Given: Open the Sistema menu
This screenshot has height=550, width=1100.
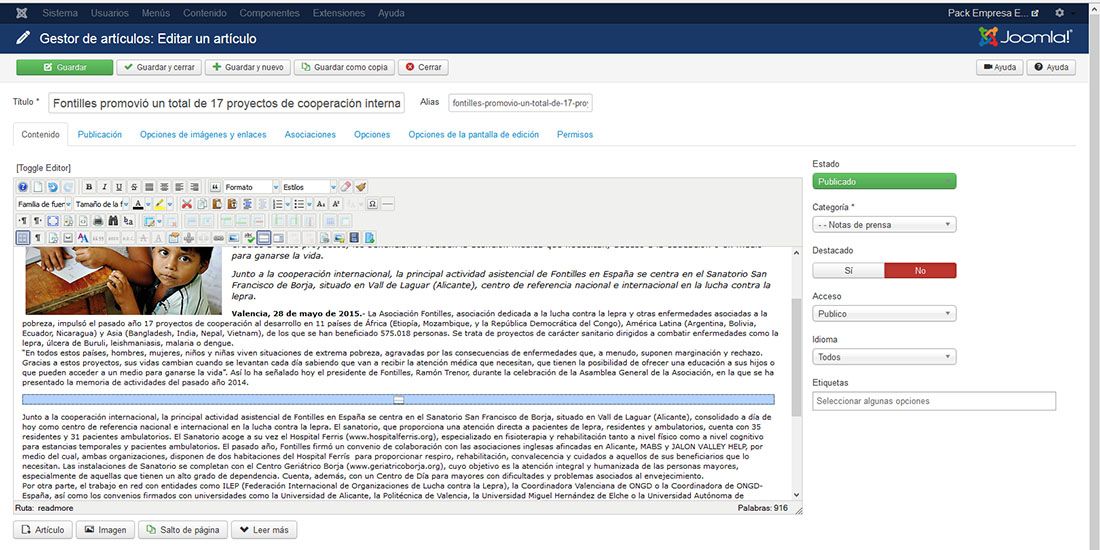Looking at the screenshot, I should [60, 13].
